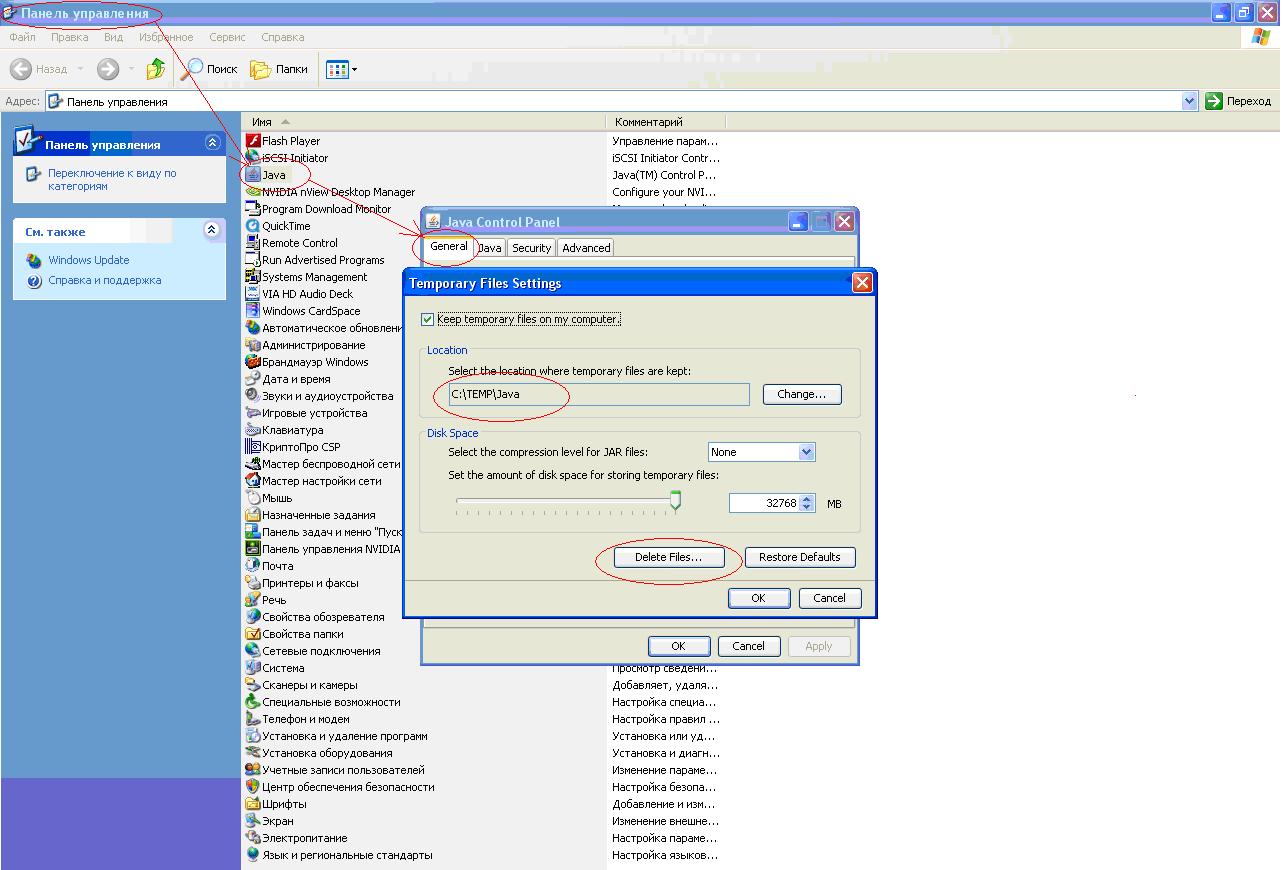Select the Электропитание icon
Viewport: 1286px width, 870px height.
(253, 838)
